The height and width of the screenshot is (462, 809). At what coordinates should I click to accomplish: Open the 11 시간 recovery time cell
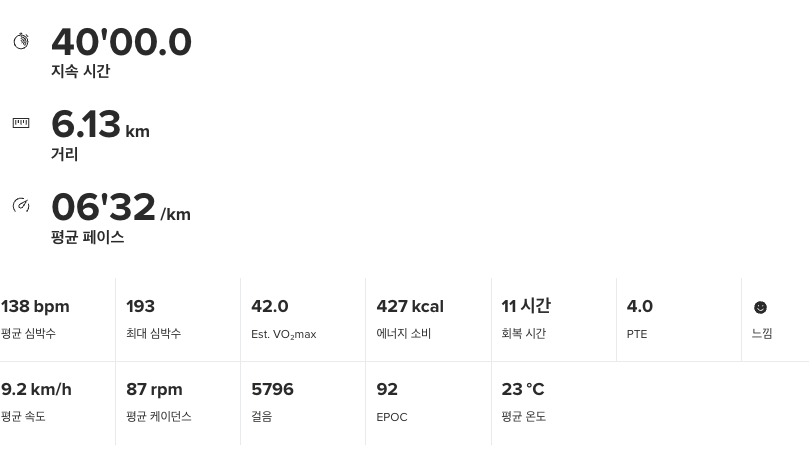point(554,320)
